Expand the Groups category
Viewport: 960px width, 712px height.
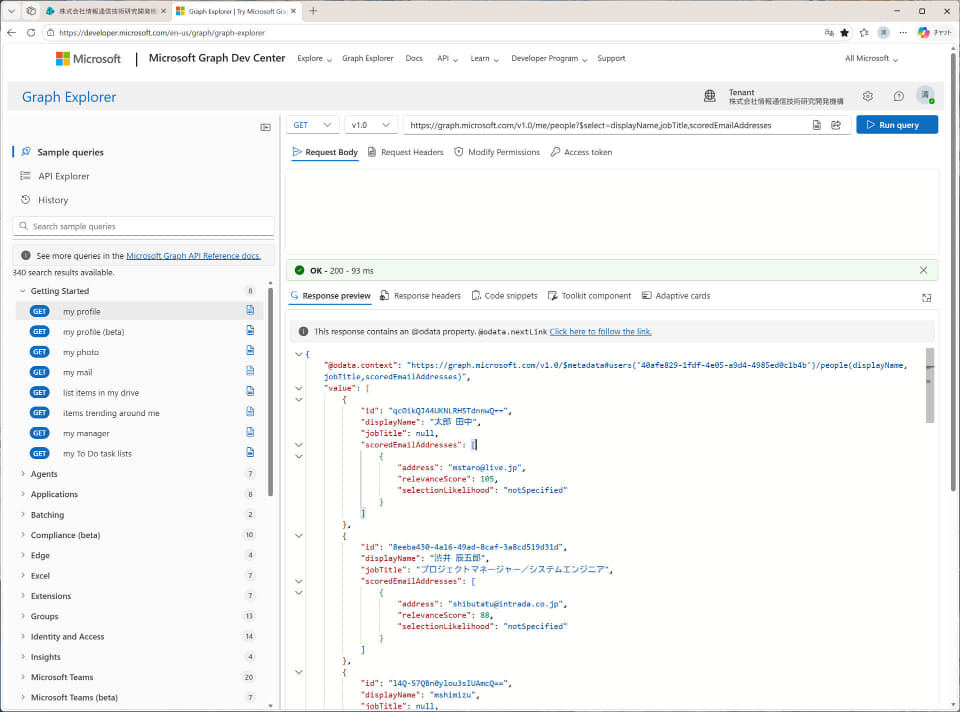click(x=23, y=616)
